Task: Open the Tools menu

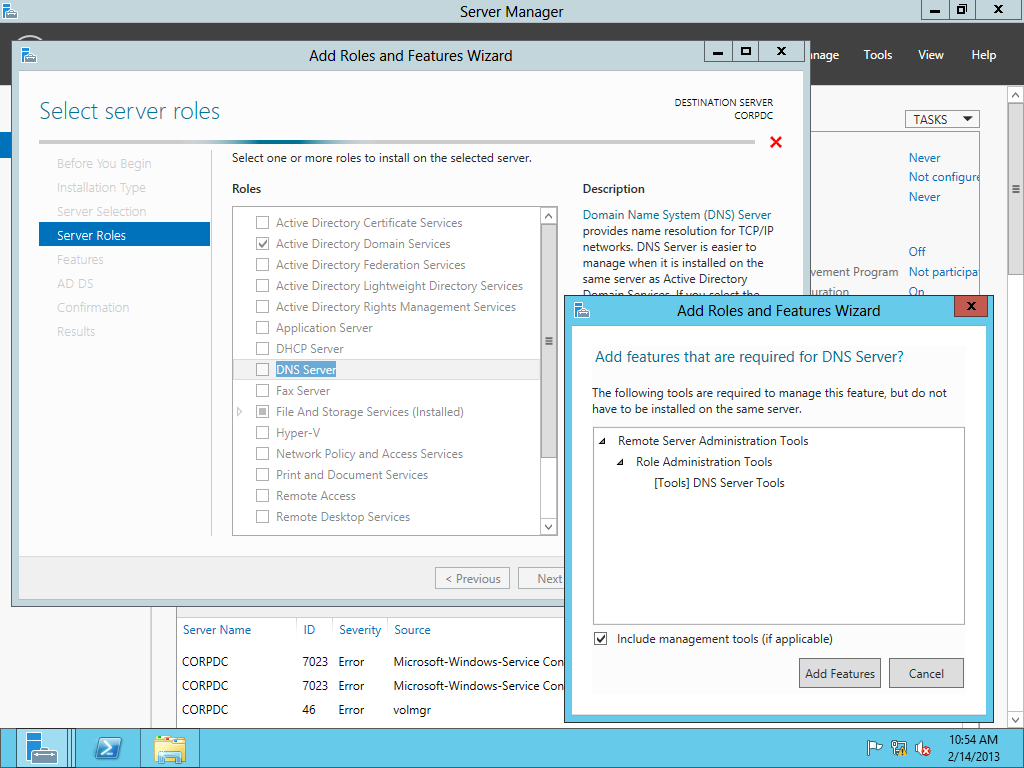Action: [877, 55]
